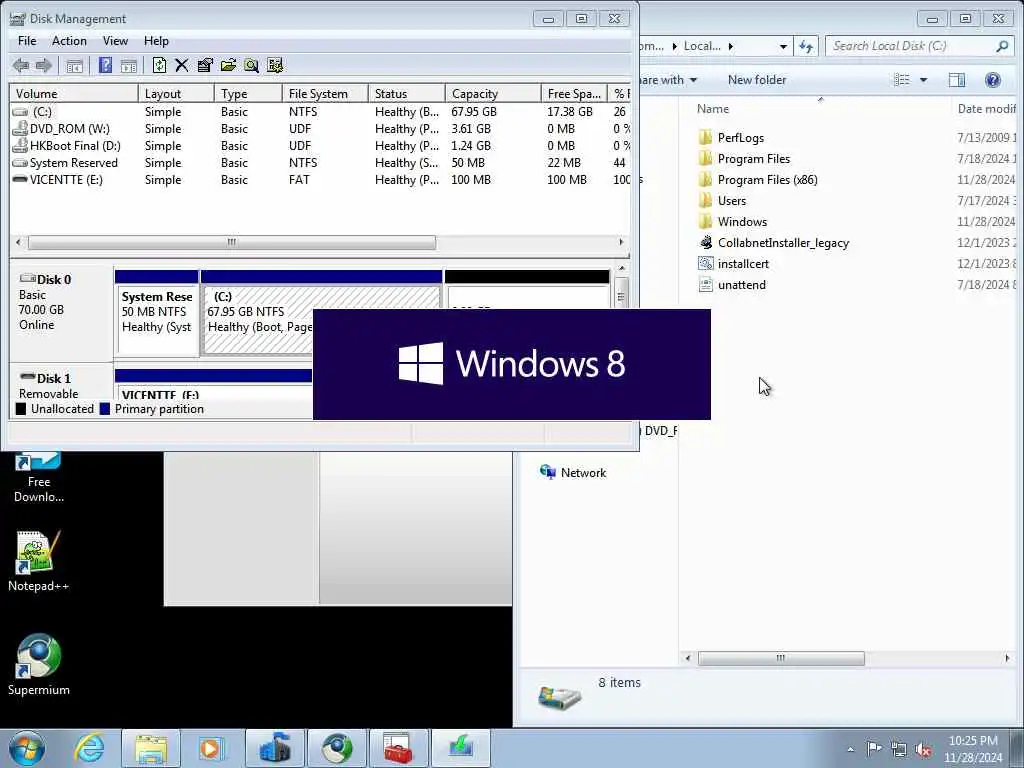Click the Explorer file list horizontal scrollbar thumb

(781, 658)
